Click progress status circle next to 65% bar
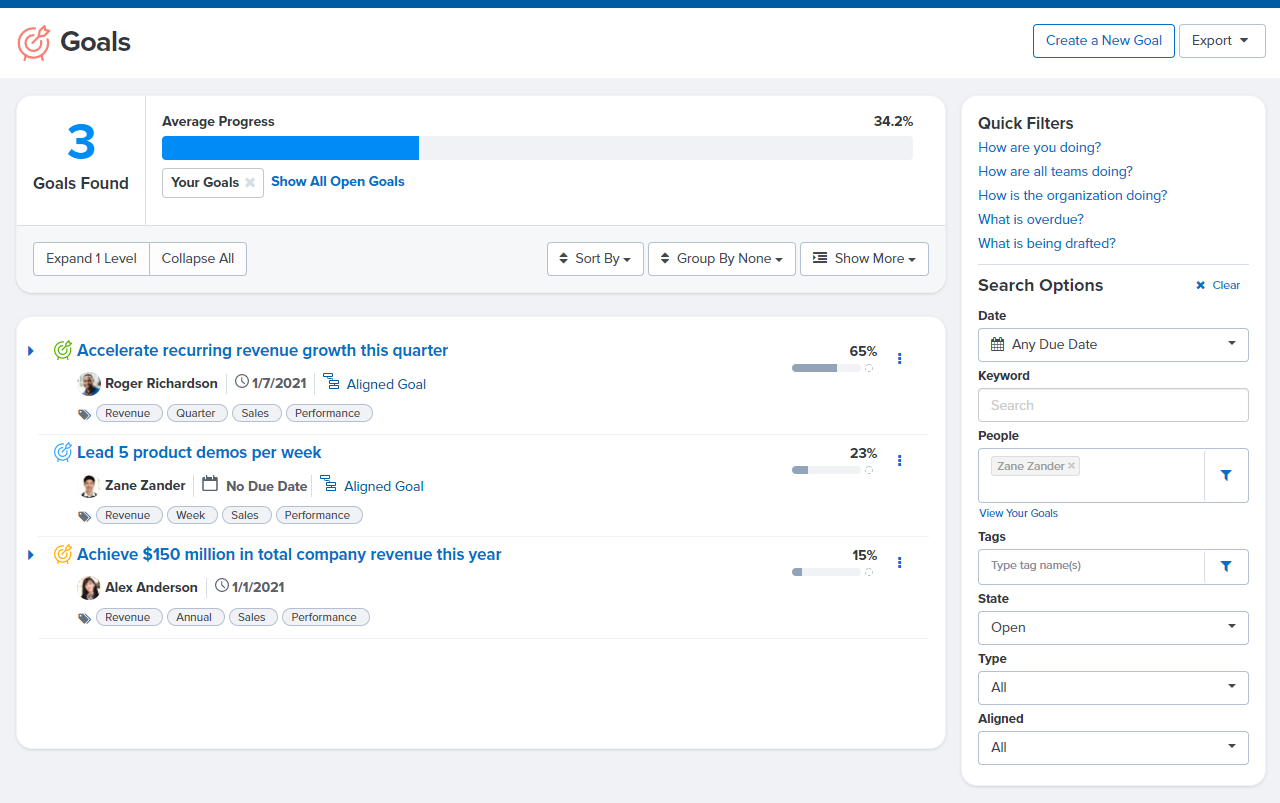1280x803 pixels. 869,368
